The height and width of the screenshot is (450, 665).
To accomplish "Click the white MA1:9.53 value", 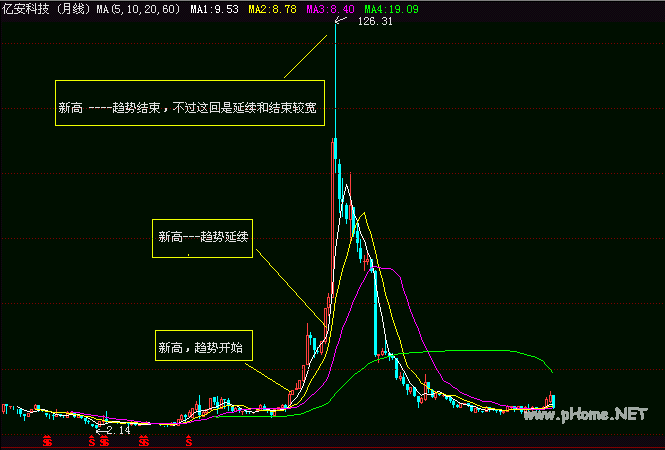I will [214, 9].
